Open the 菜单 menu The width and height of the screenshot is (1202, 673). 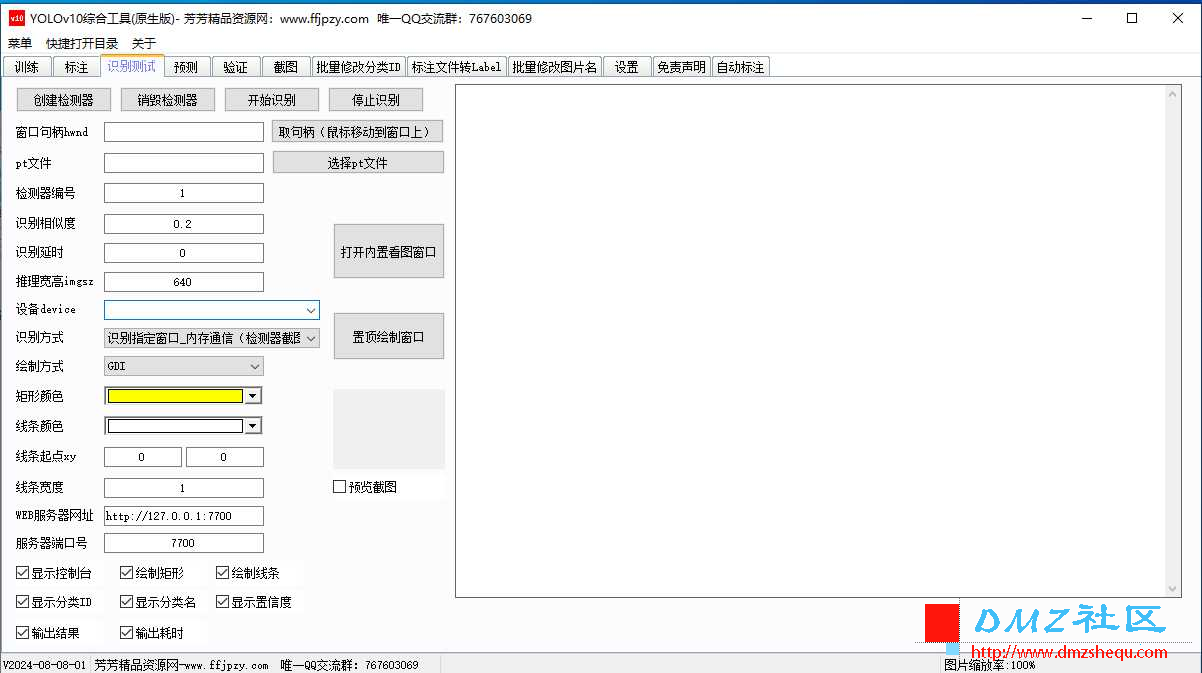(x=20, y=43)
